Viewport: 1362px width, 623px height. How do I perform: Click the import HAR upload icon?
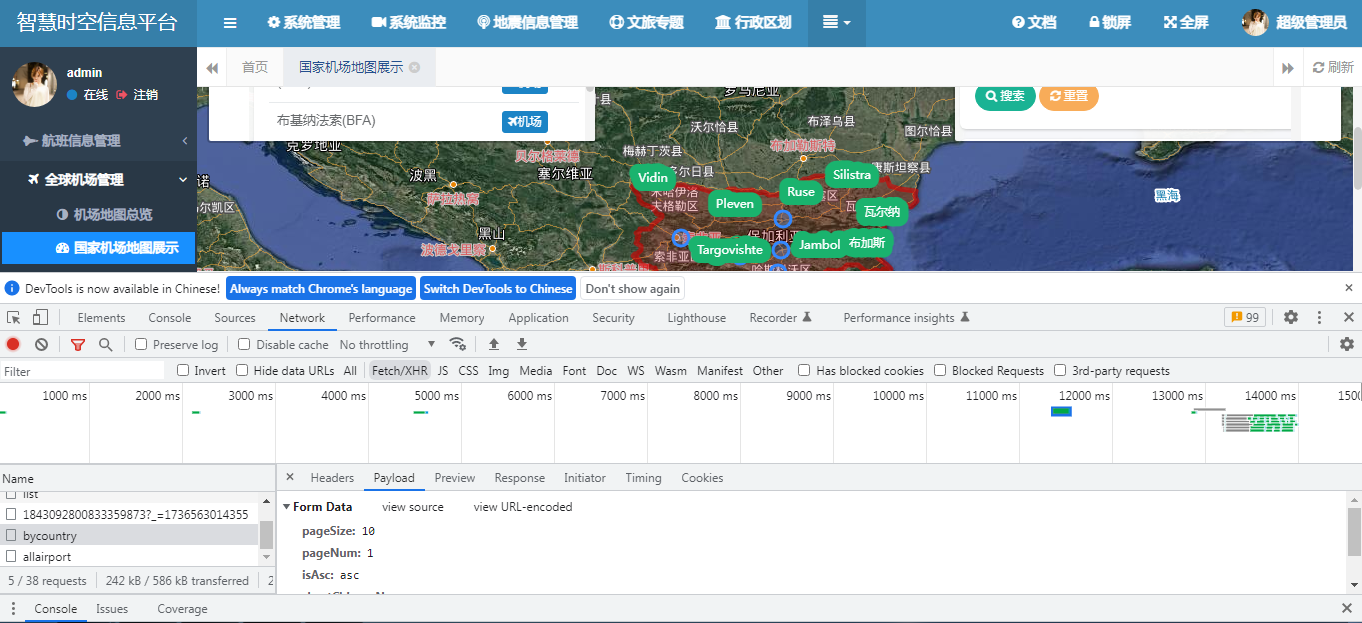tap(494, 344)
